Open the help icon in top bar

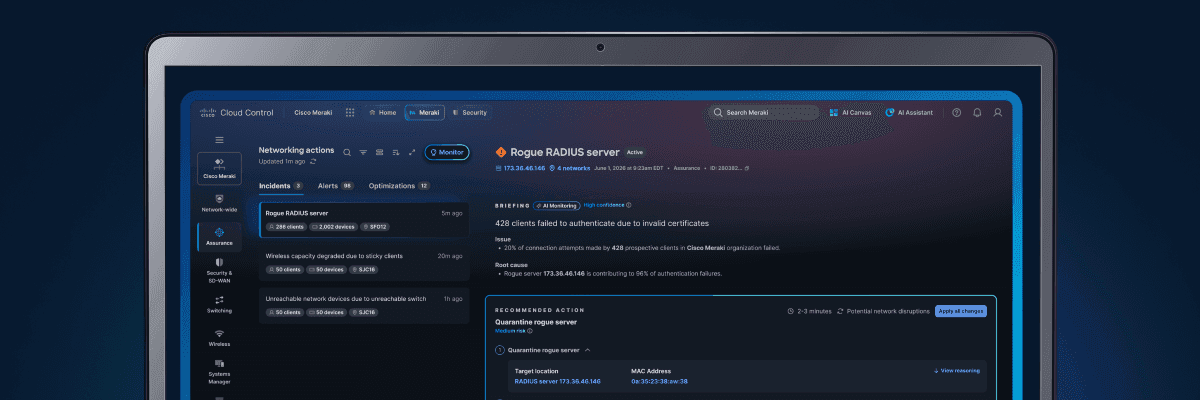pos(957,113)
